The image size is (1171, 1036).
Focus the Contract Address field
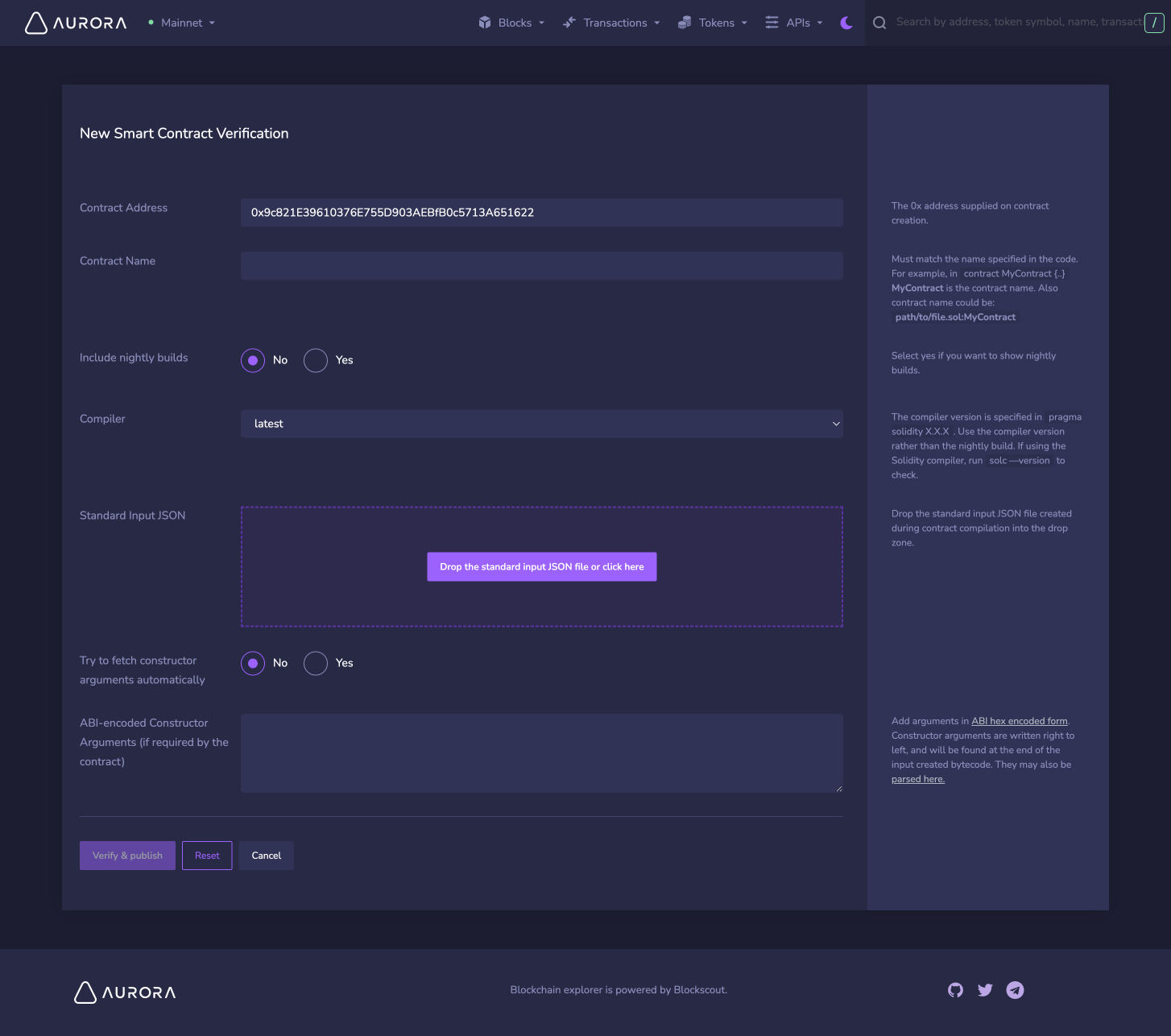542,213
